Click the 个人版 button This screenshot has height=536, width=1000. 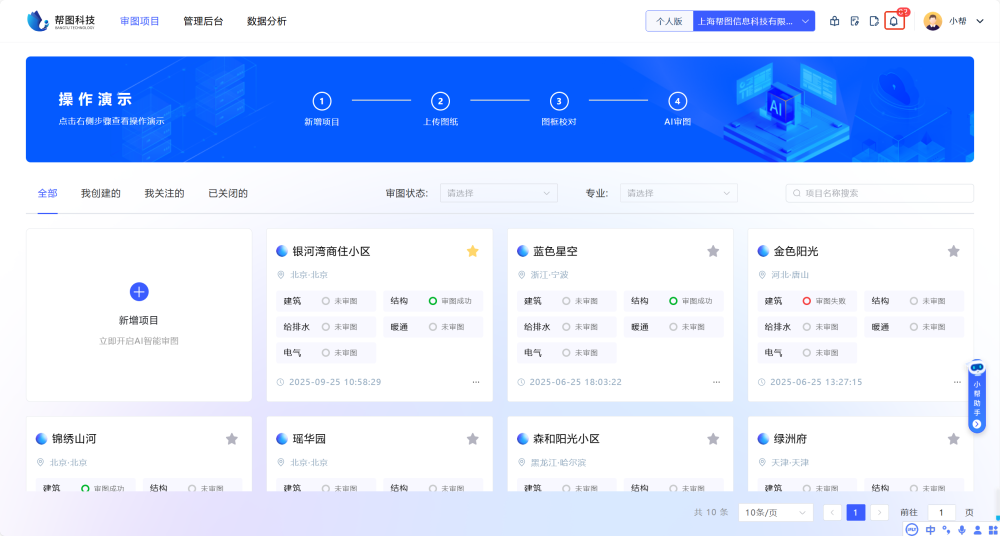tap(669, 21)
